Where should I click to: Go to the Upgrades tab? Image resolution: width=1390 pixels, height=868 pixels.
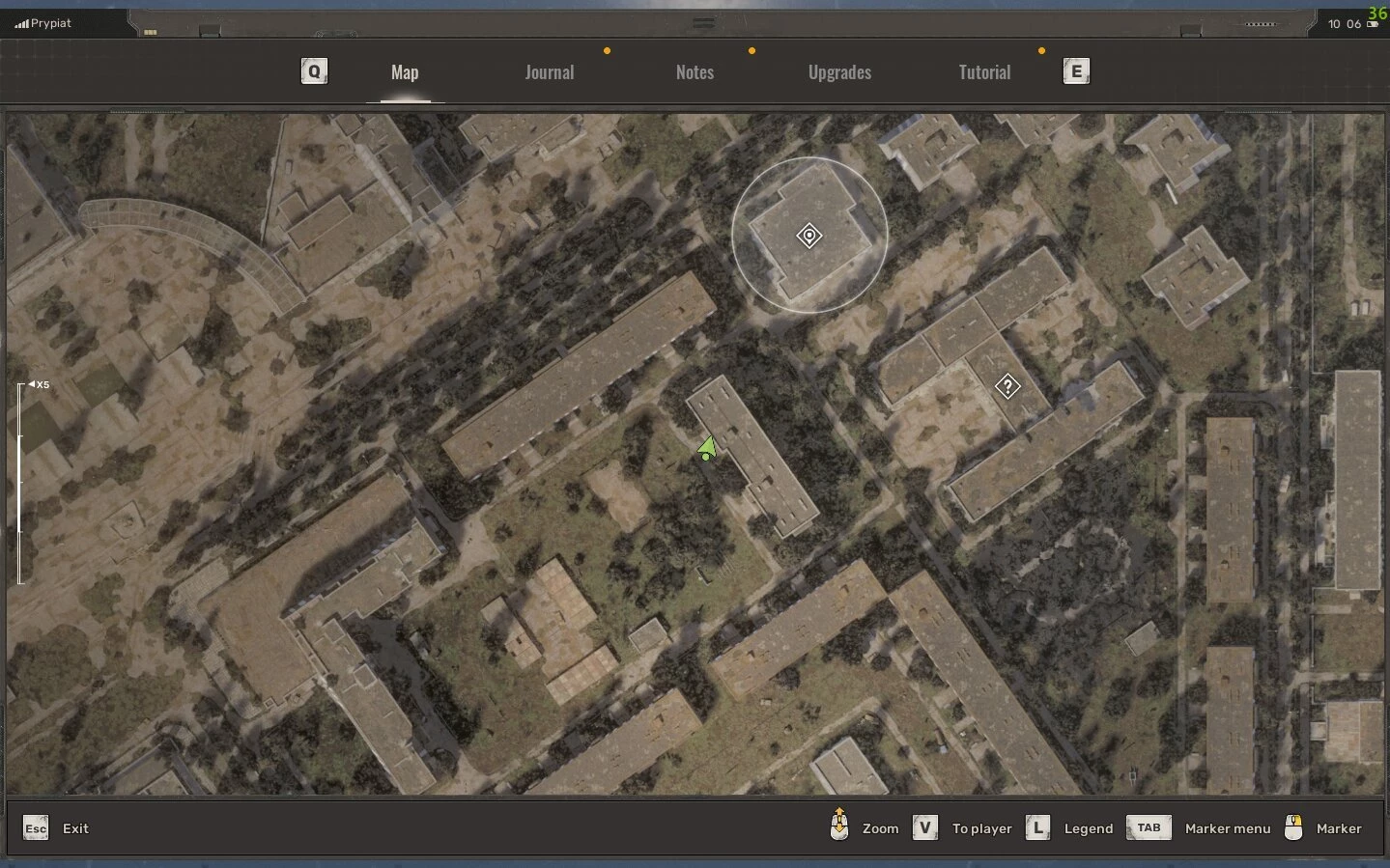click(839, 72)
